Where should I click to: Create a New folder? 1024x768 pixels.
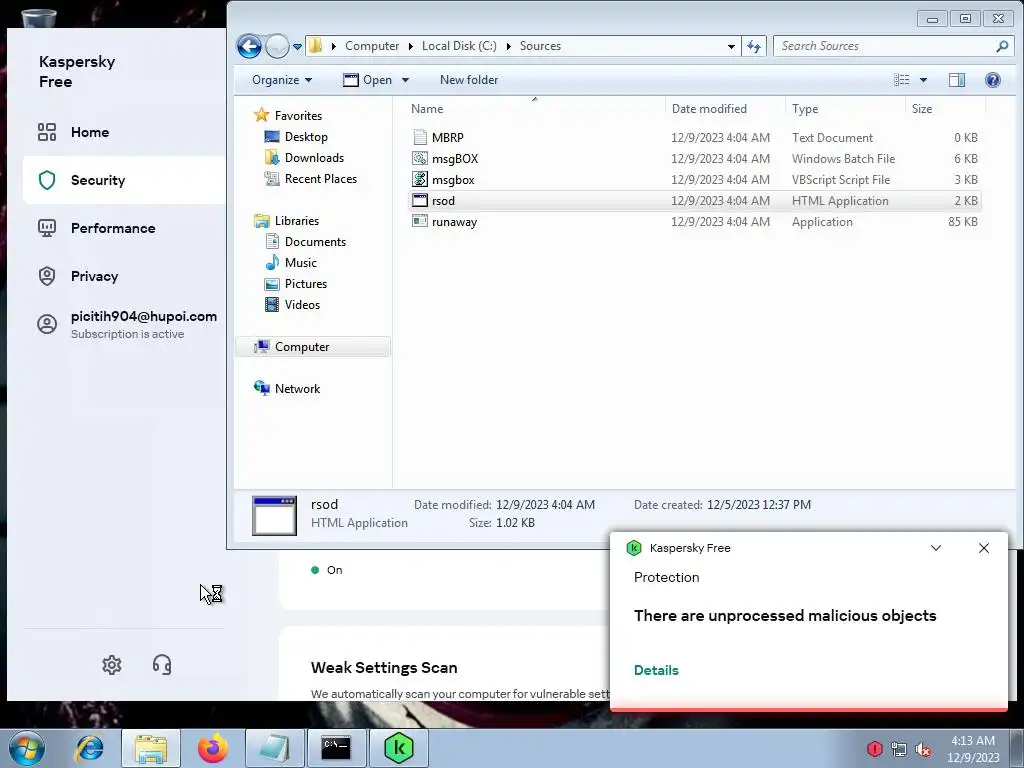tap(469, 80)
